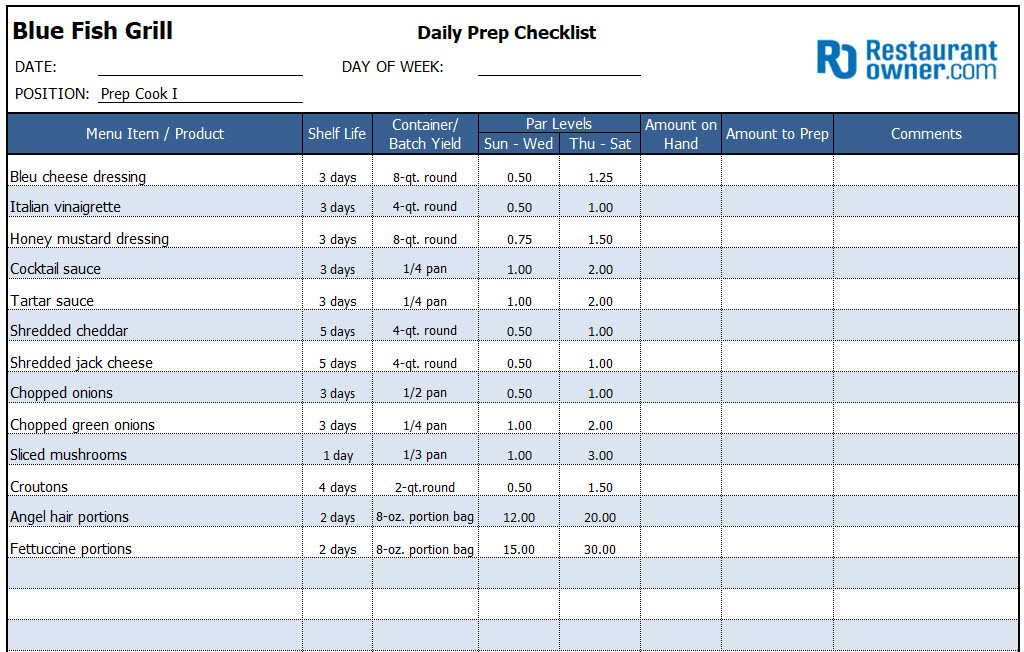Click the Shredded jack cheese cell
Screen dimensions: 1024x652
pos(155,357)
